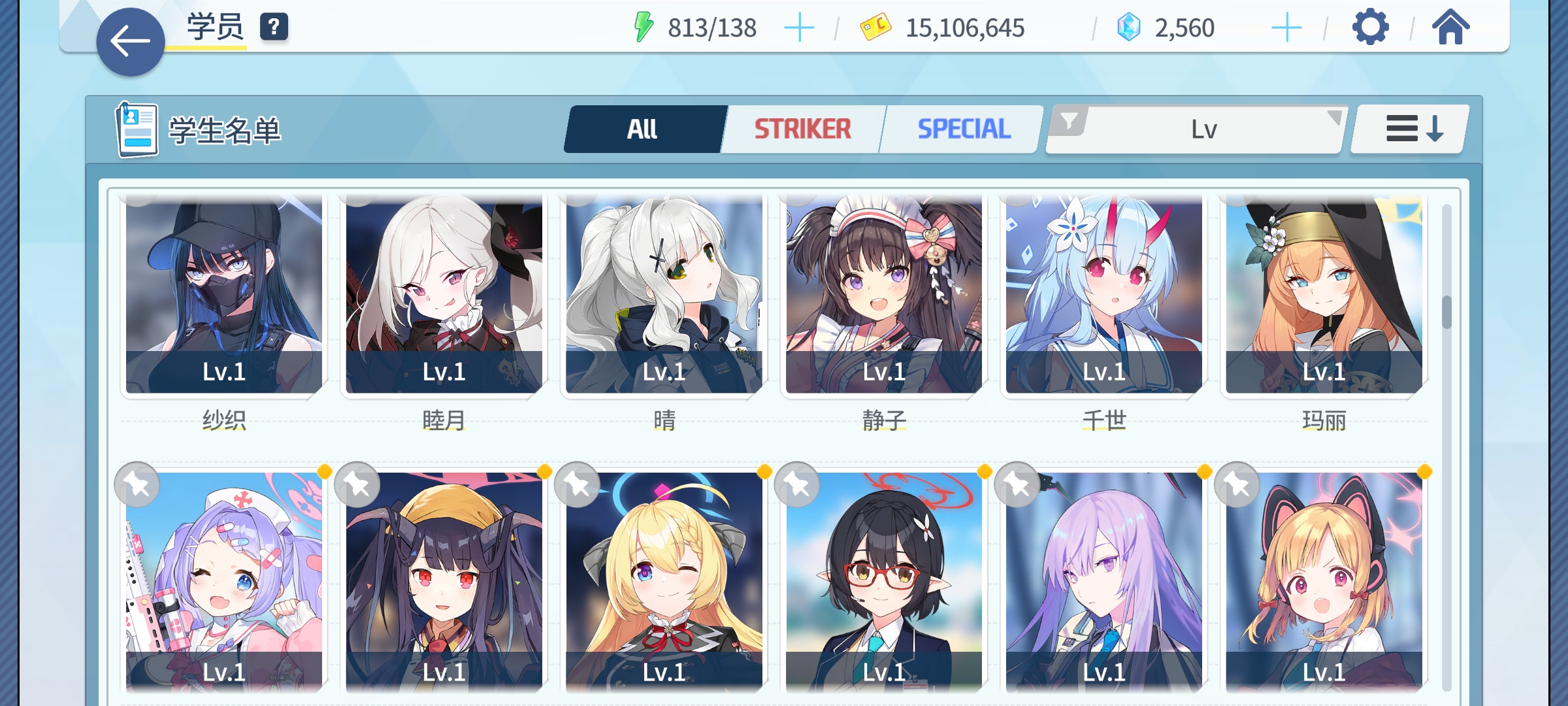Open settings with the gear icon
The width and height of the screenshot is (1568, 706).
pyautogui.click(x=1370, y=27)
